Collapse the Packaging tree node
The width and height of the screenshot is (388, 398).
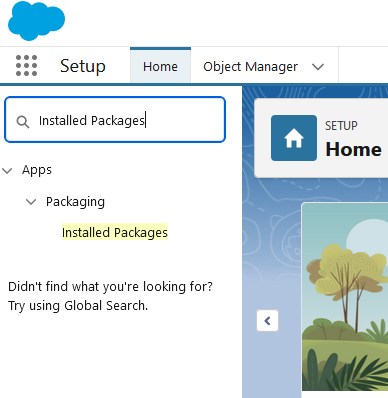coord(31,202)
